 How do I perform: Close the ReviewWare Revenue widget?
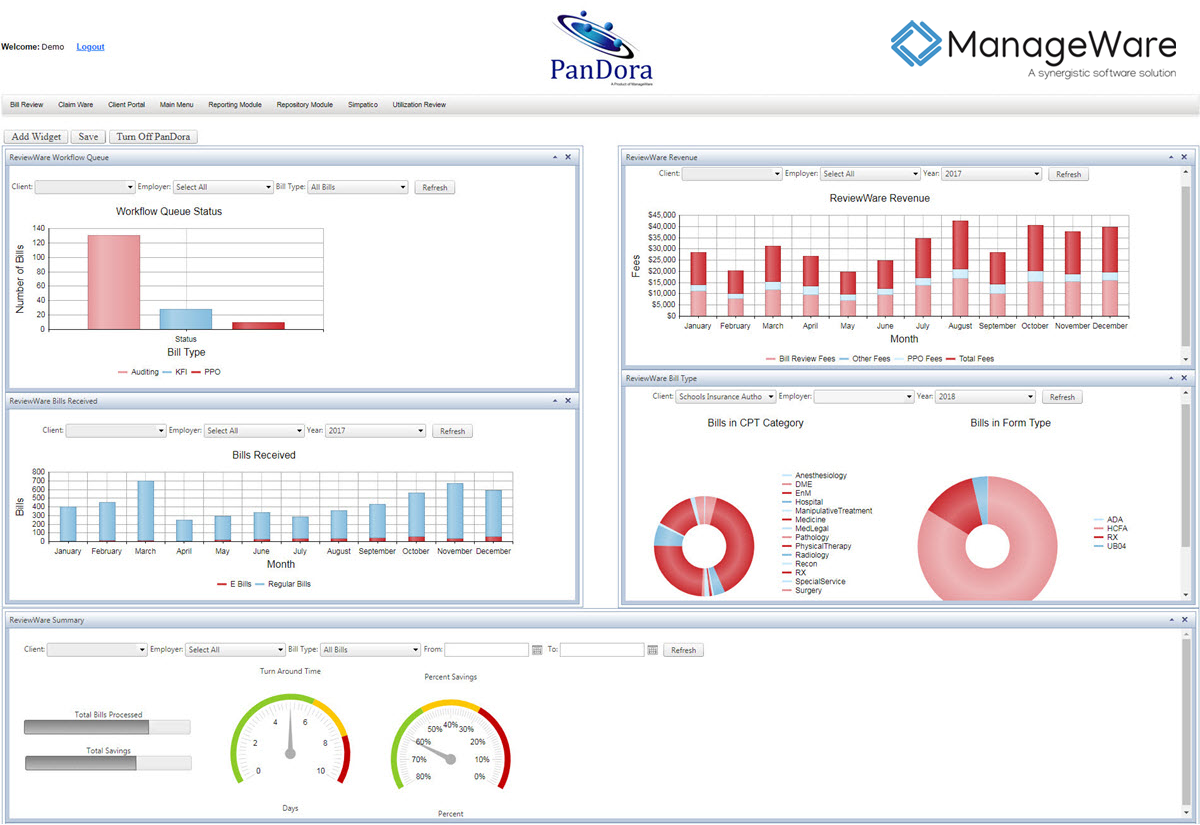(1184, 157)
